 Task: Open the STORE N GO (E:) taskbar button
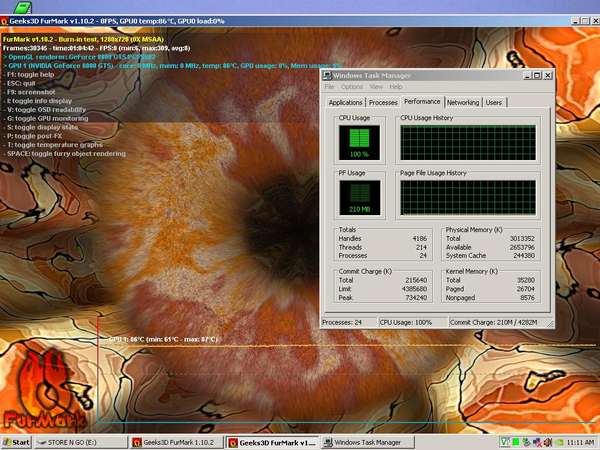(81, 442)
